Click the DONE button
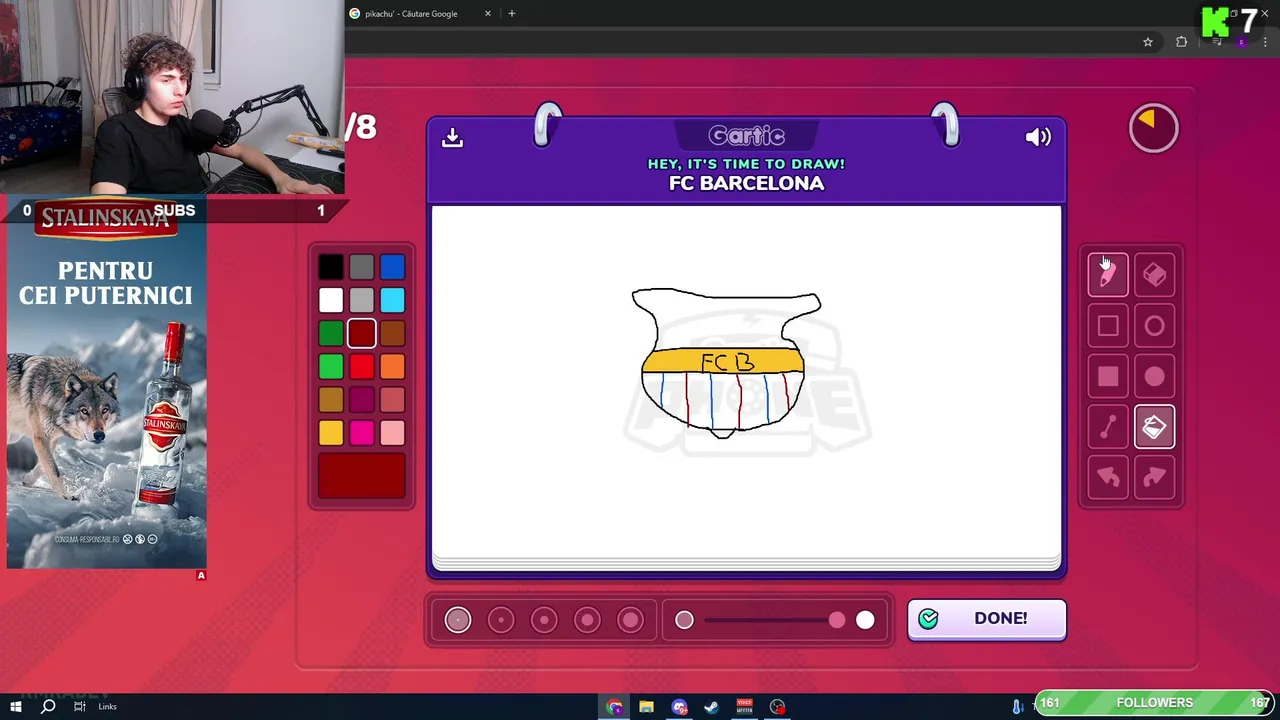 (x=987, y=619)
